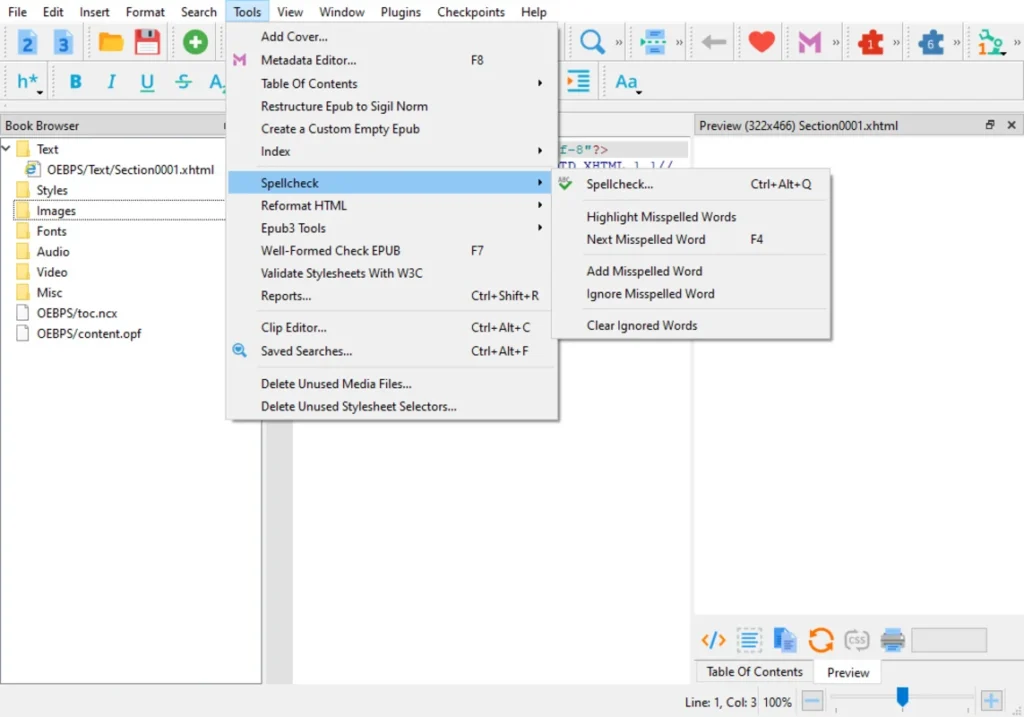
Task: Click the h2 heading toolbar icon
Action: click(x=27, y=42)
